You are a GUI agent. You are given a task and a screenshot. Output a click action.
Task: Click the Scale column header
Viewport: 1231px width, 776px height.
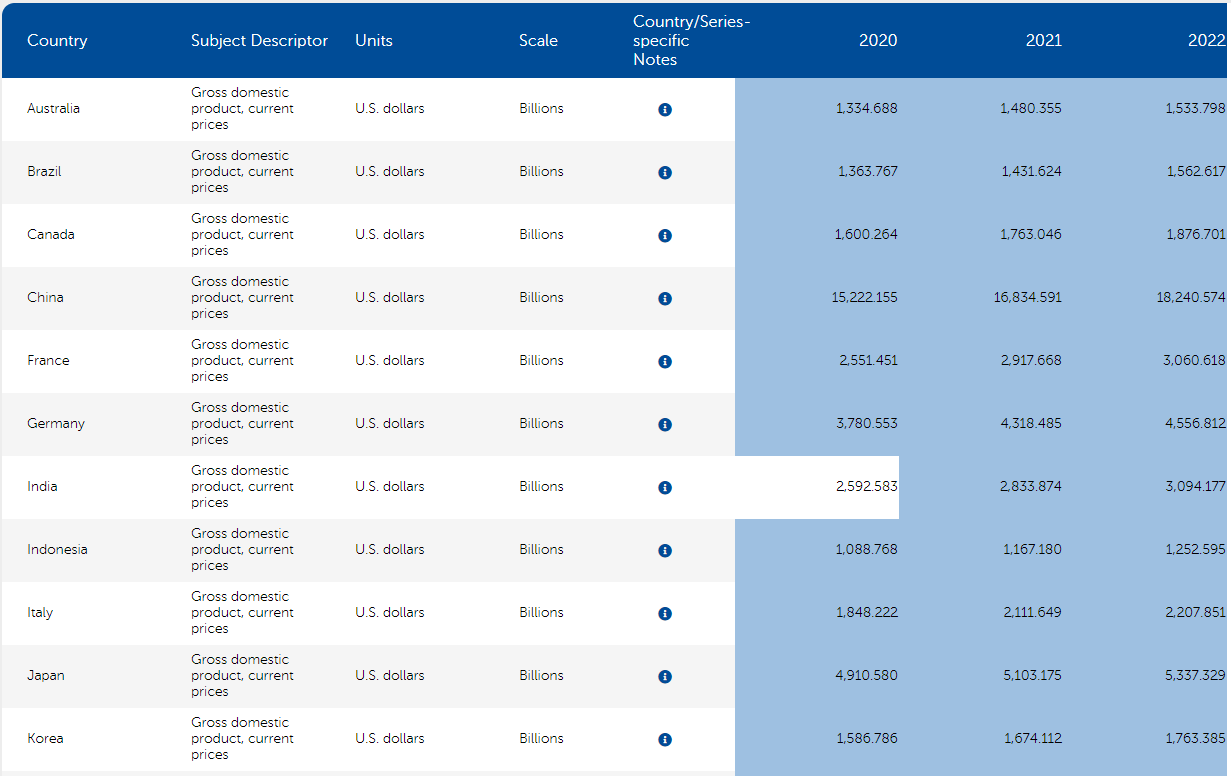[x=538, y=41]
